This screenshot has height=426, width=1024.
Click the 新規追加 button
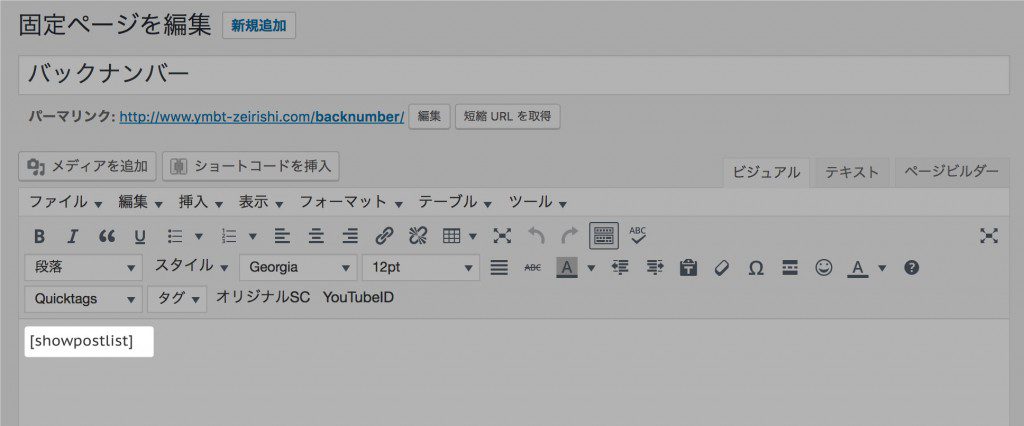point(259,25)
